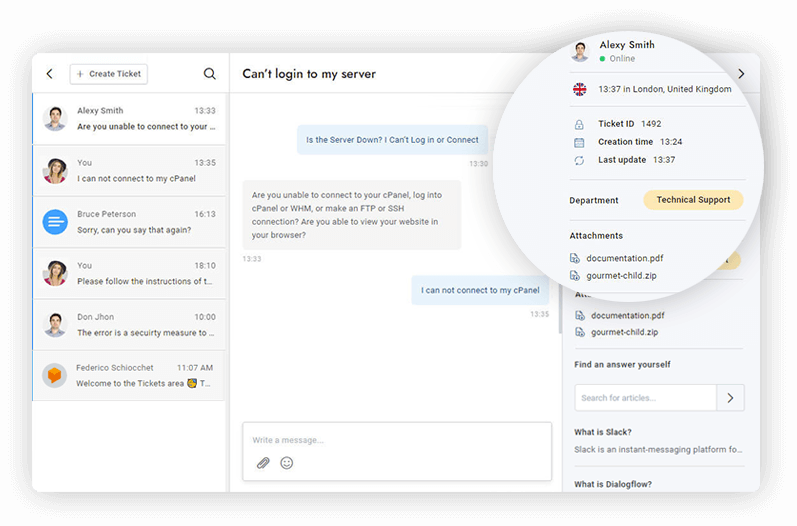
Task: Focus the Write a message box
Action: [x=396, y=440]
